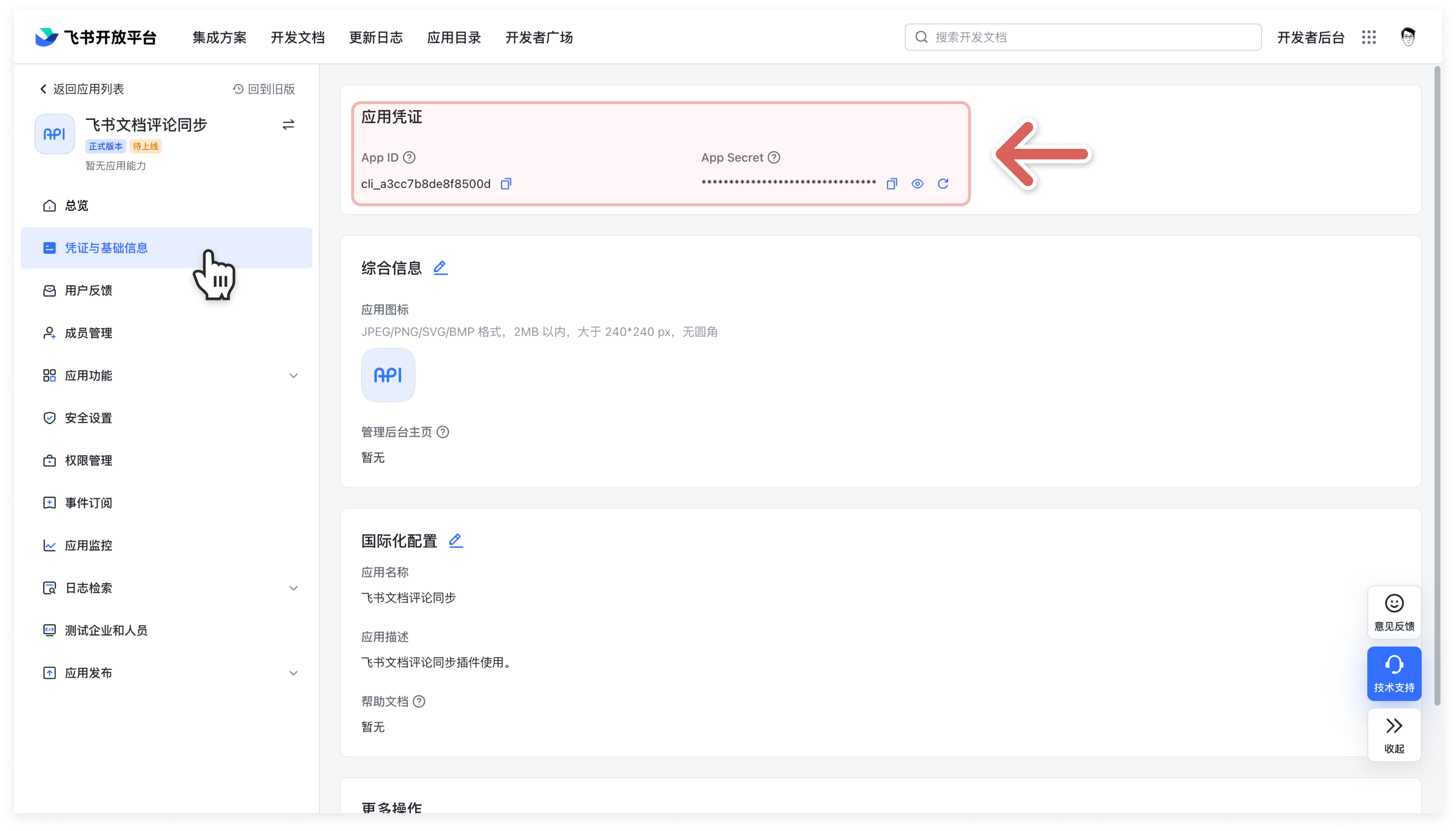Open 集成方案 in top navigation
This screenshot has width=1456, height=831.
point(219,37)
